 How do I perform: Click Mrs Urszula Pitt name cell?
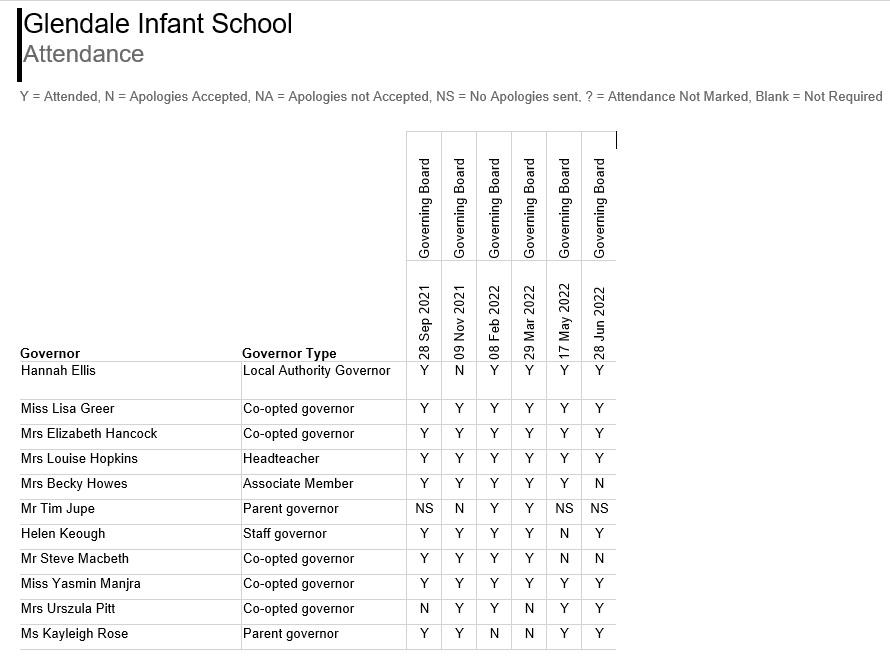point(68,609)
